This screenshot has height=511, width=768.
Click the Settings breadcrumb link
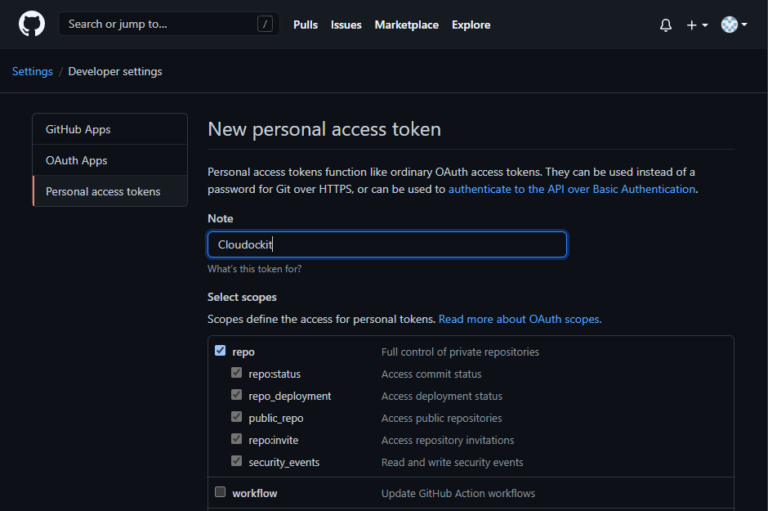pyautogui.click(x=32, y=72)
